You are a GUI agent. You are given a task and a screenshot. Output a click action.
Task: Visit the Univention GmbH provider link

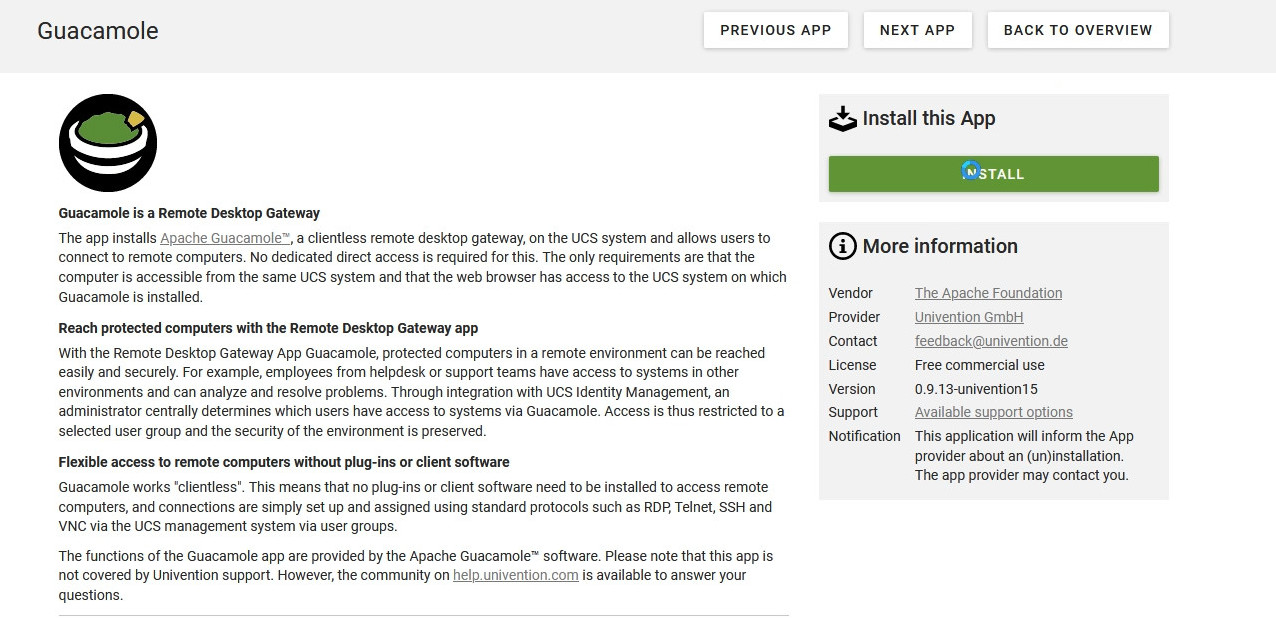(x=968, y=317)
